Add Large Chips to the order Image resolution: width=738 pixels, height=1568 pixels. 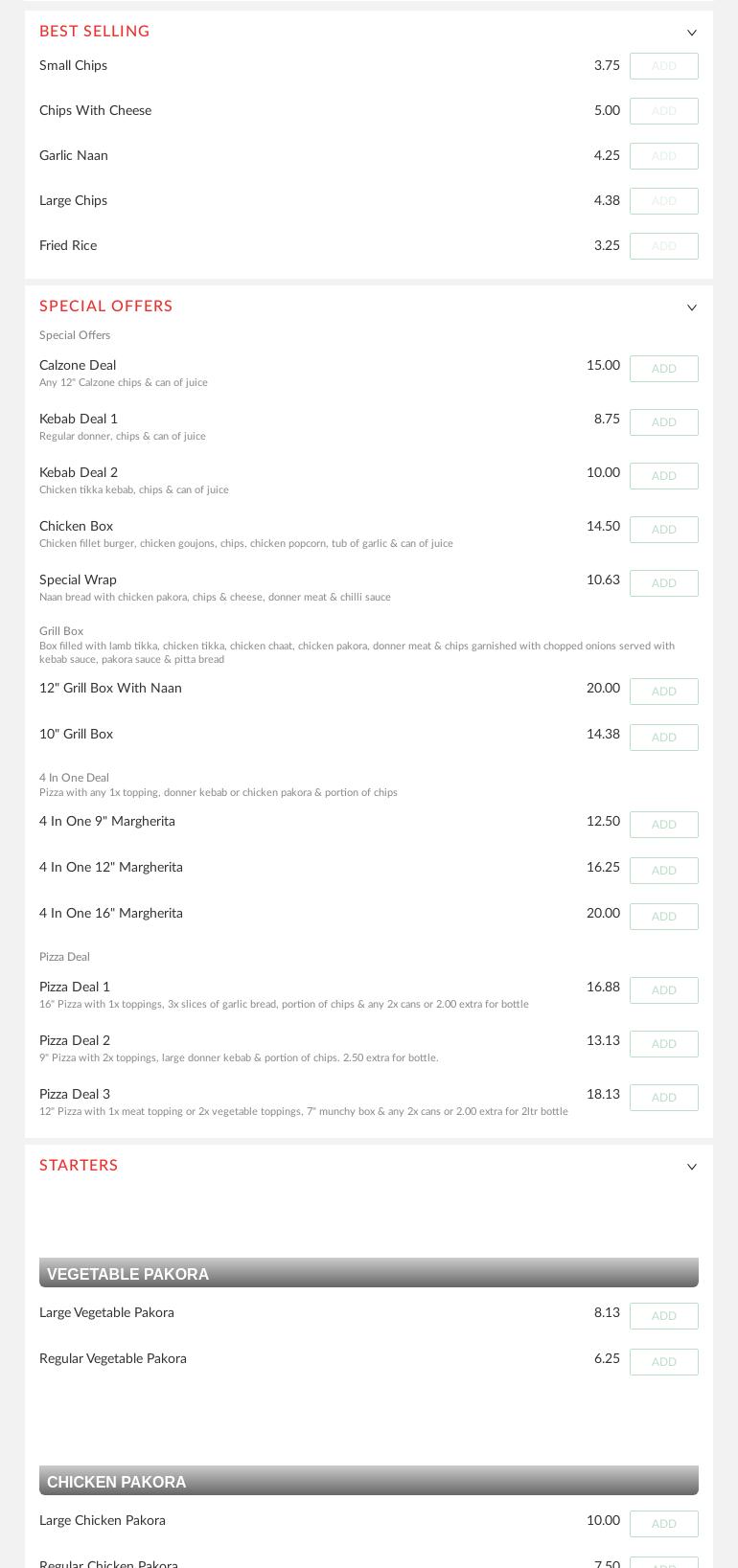(x=663, y=200)
